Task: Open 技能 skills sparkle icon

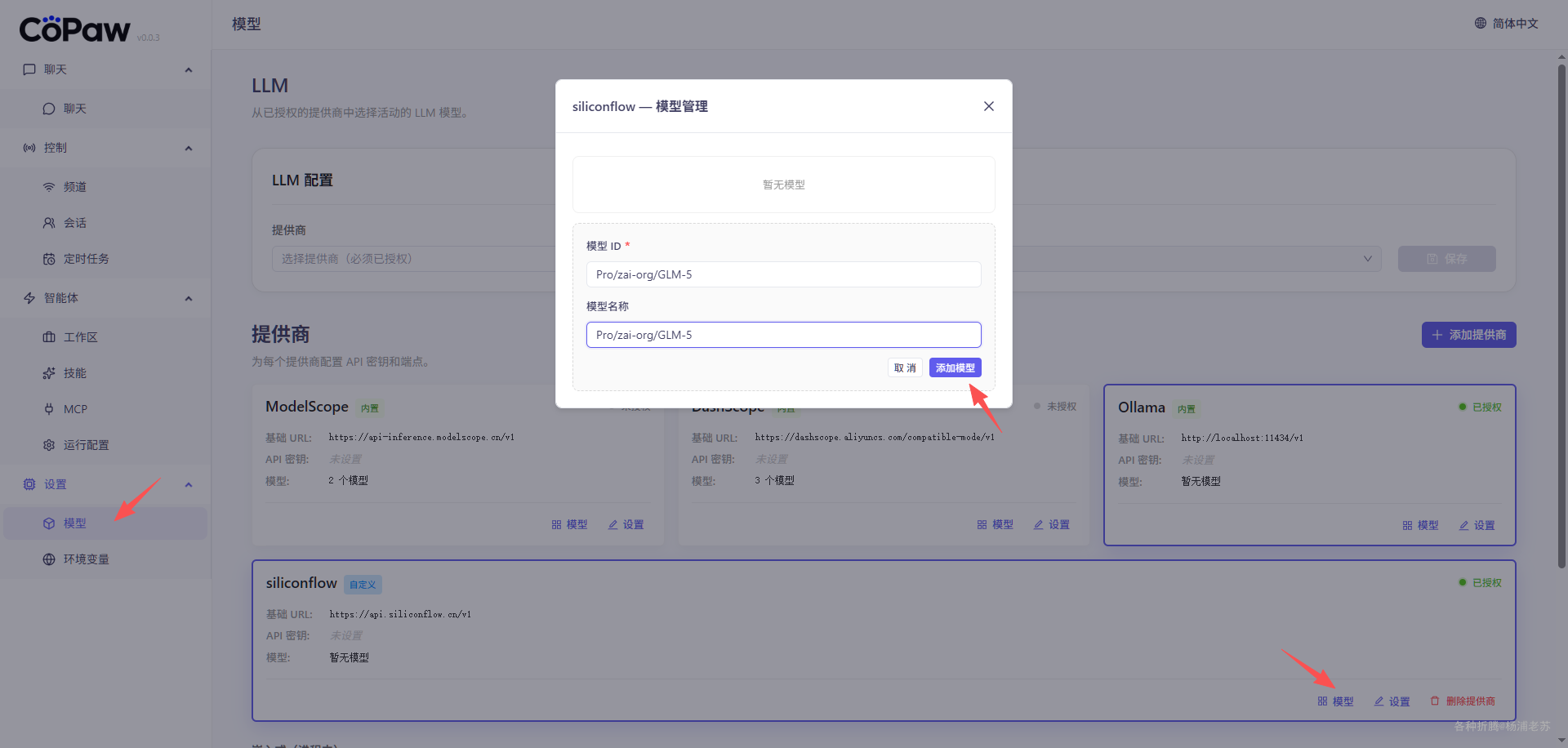Action: 49,373
